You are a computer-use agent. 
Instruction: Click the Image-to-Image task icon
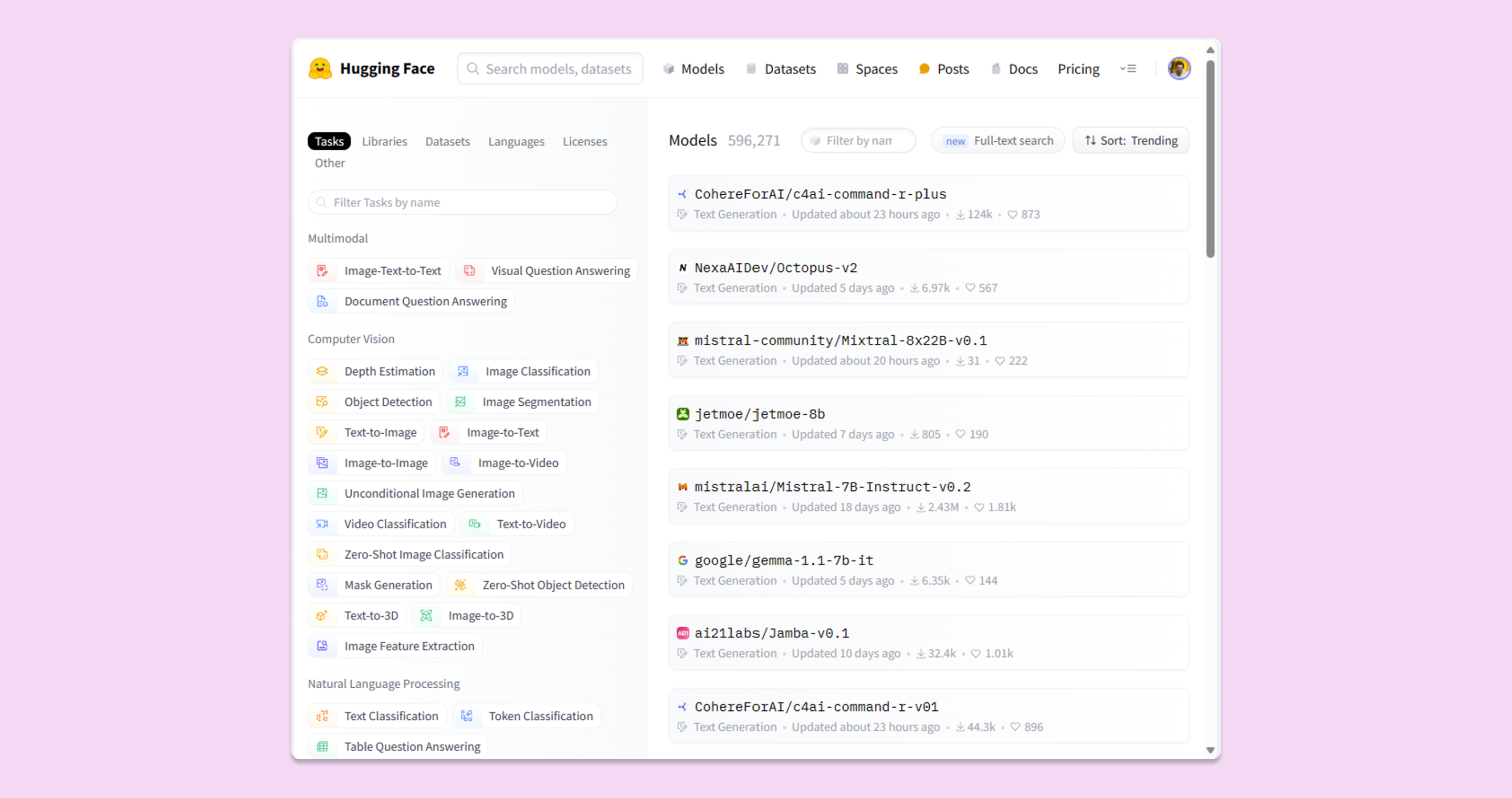point(322,463)
